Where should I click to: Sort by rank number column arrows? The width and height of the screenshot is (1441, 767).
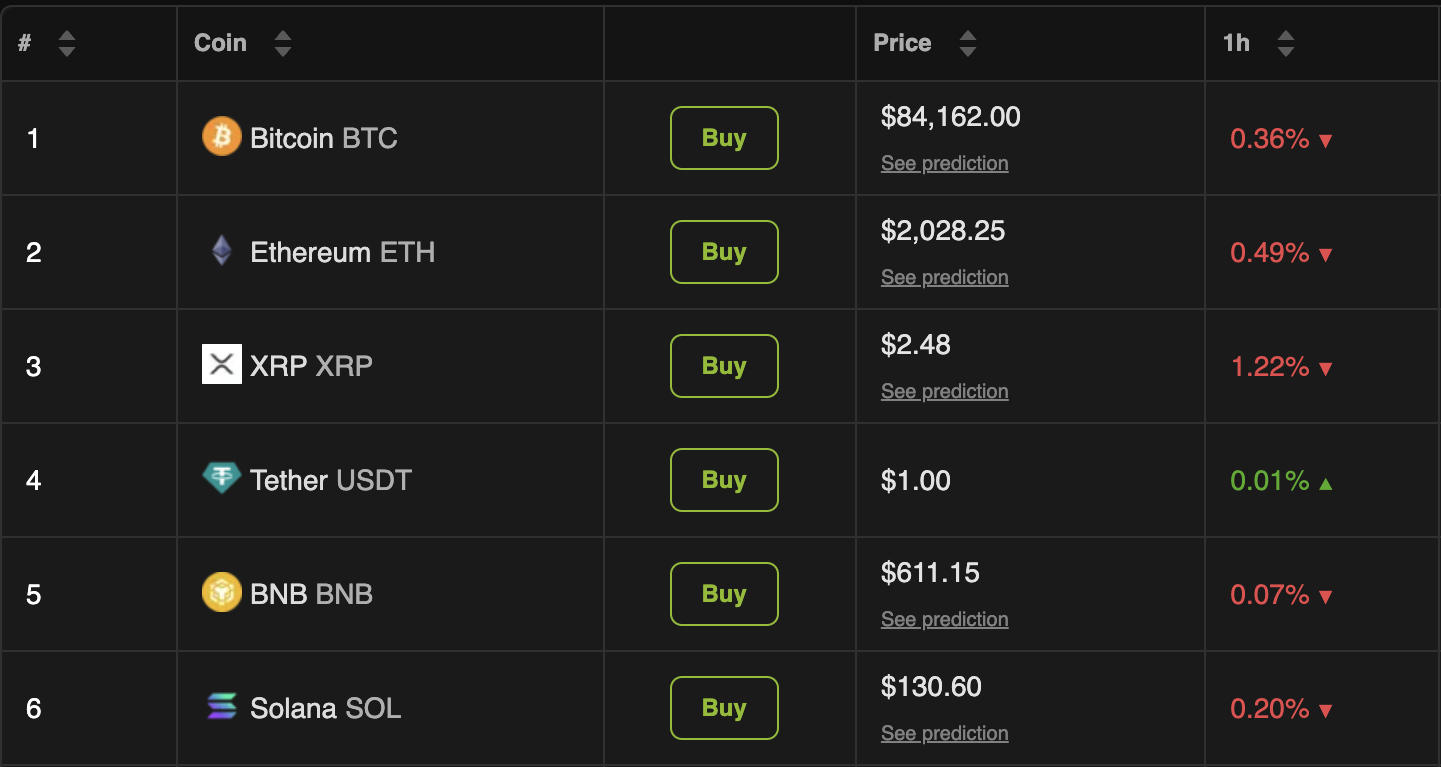pos(67,44)
